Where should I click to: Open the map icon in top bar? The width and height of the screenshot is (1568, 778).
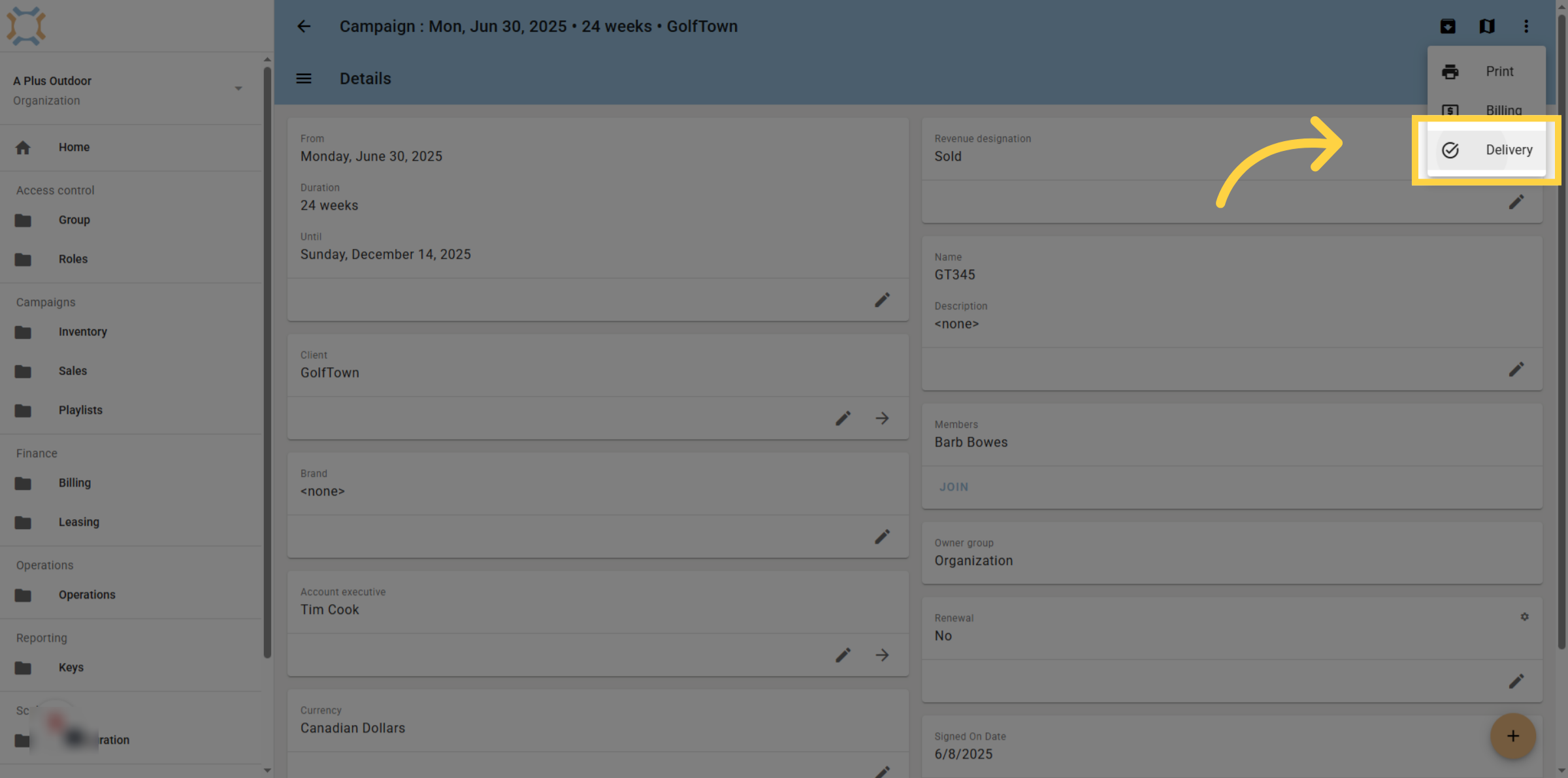click(1487, 26)
